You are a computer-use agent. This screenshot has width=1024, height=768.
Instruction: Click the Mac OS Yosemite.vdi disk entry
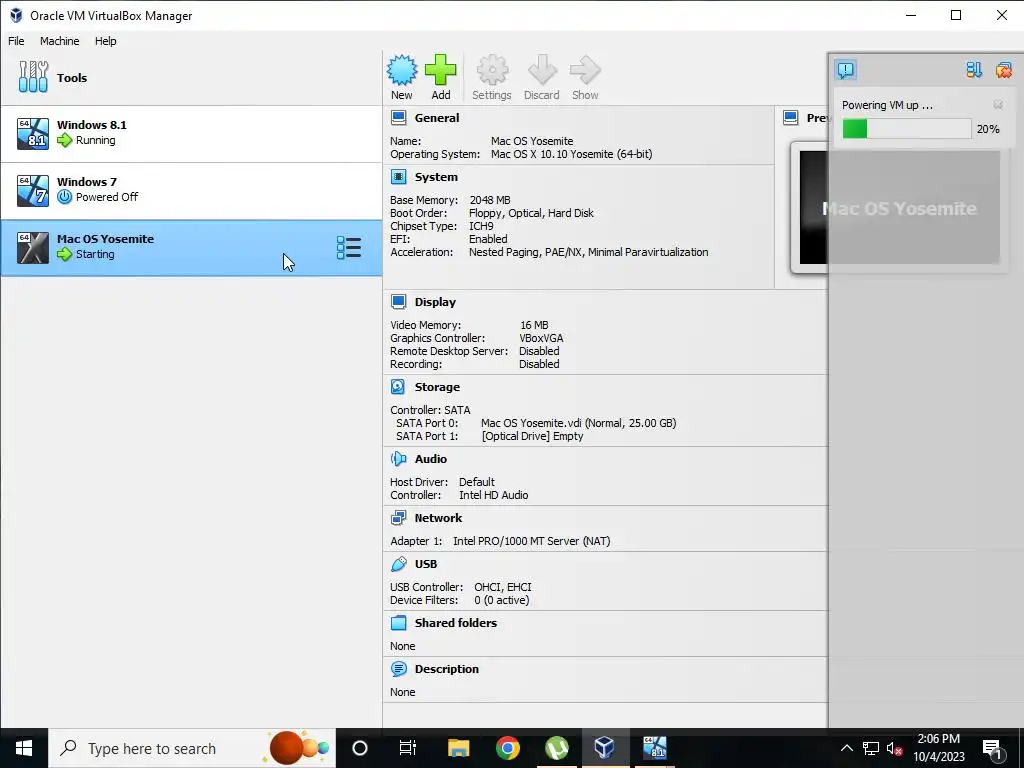click(x=579, y=423)
